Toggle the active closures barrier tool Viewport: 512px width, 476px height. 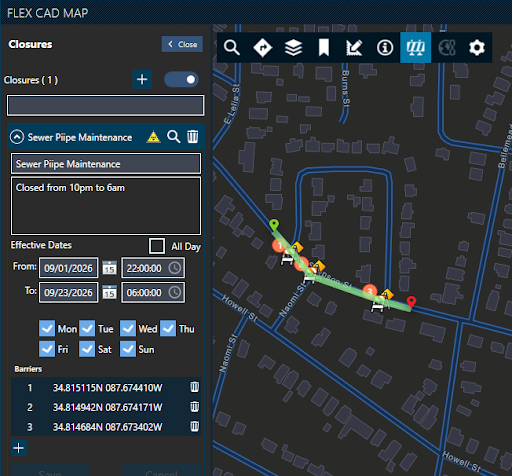point(415,47)
